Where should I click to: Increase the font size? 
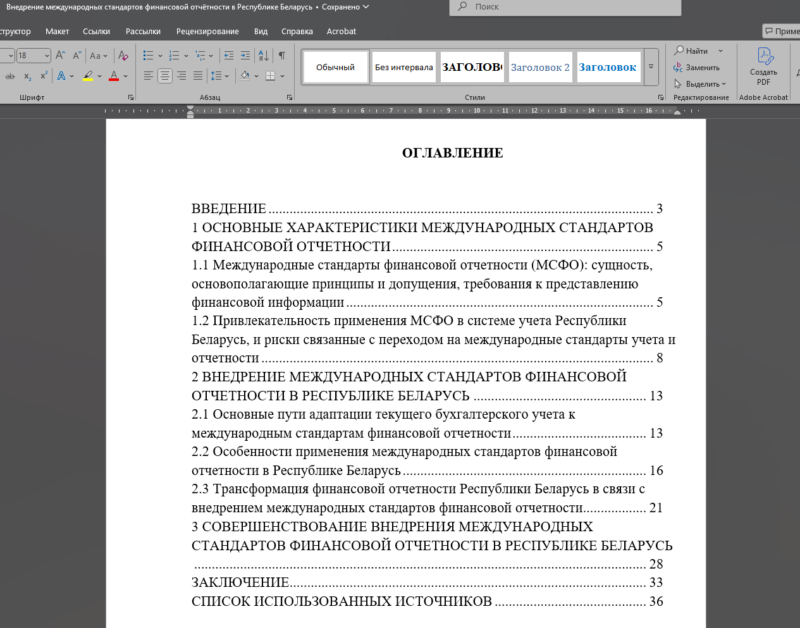coord(60,55)
